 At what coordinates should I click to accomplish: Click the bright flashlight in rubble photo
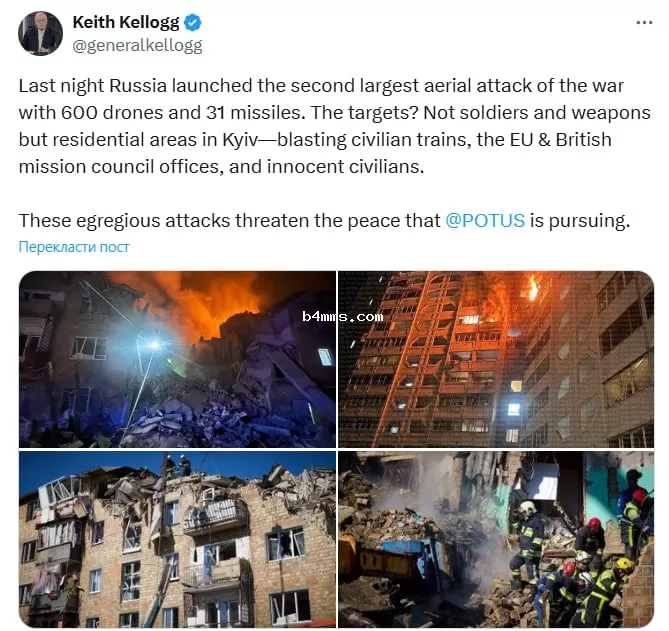tap(155, 344)
